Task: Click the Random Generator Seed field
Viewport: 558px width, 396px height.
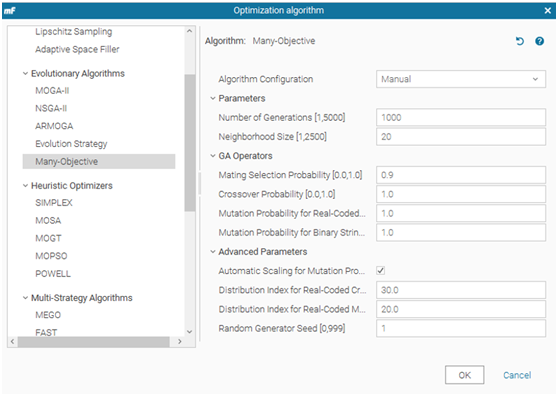Action: (461, 328)
